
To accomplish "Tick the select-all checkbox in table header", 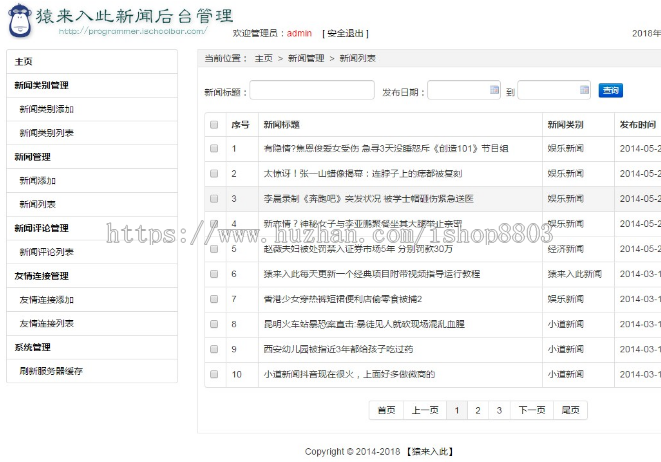I will (x=214, y=125).
